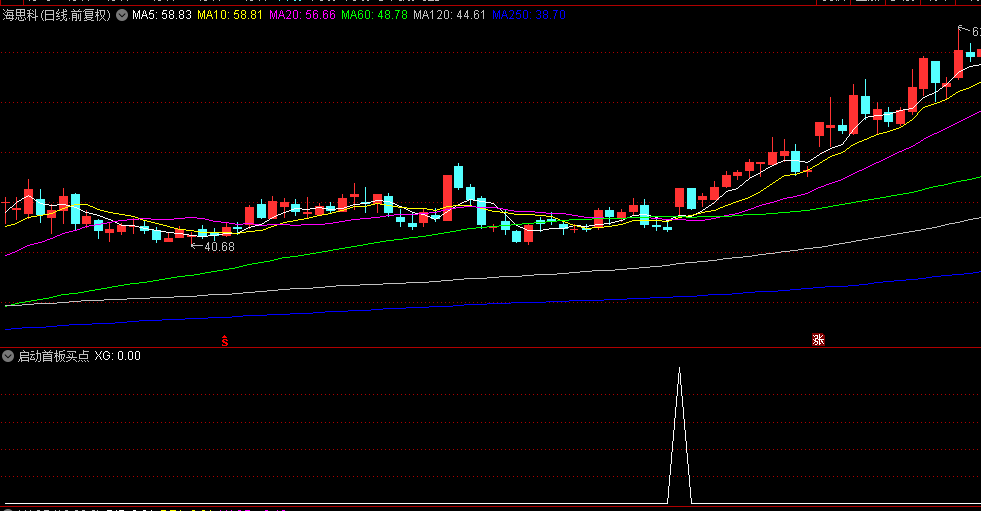Open the dropdown beside 海思科(日线.前复权) title
This screenshot has width=981, height=511.
(122, 15)
